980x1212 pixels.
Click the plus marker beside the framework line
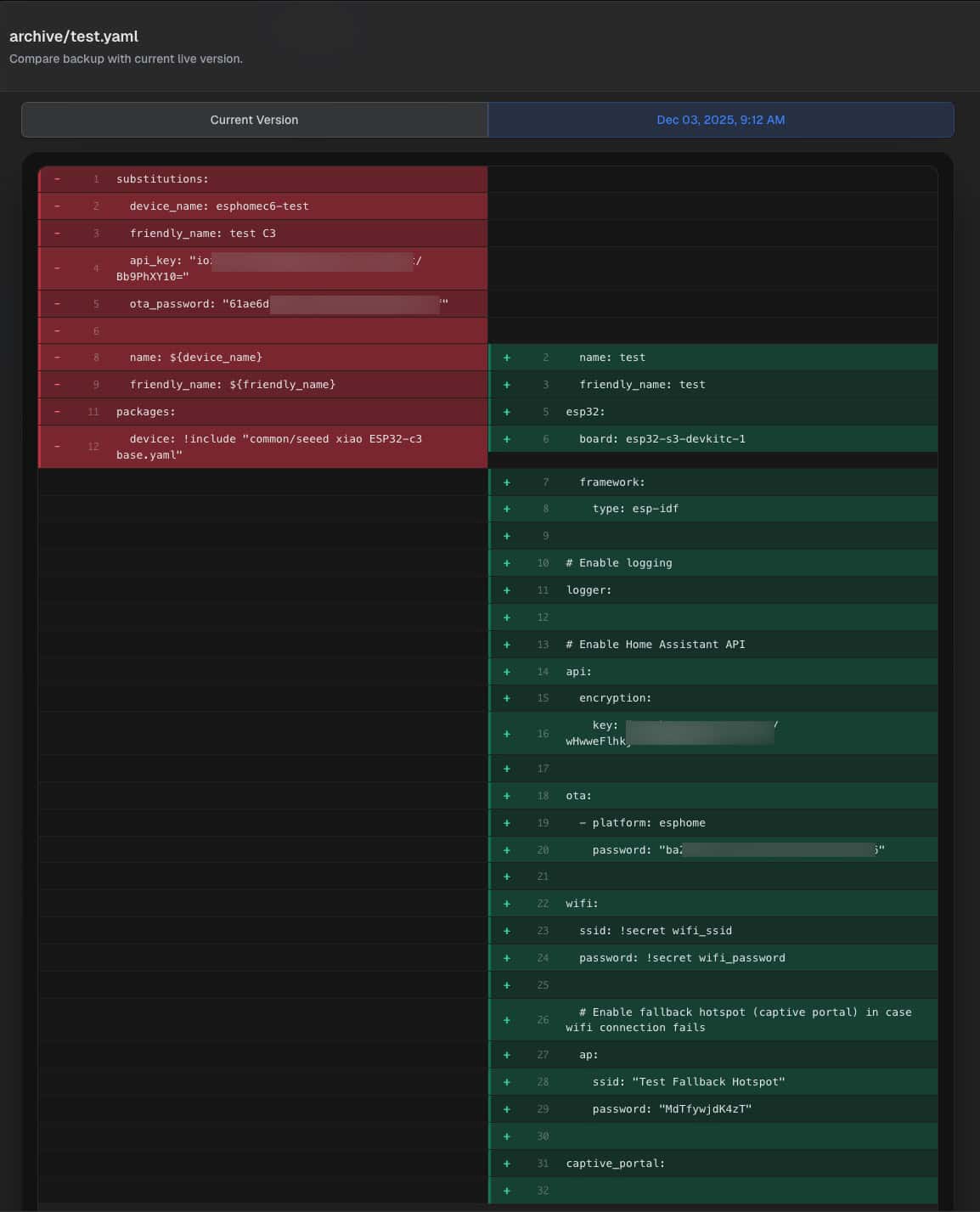(x=507, y=482)
